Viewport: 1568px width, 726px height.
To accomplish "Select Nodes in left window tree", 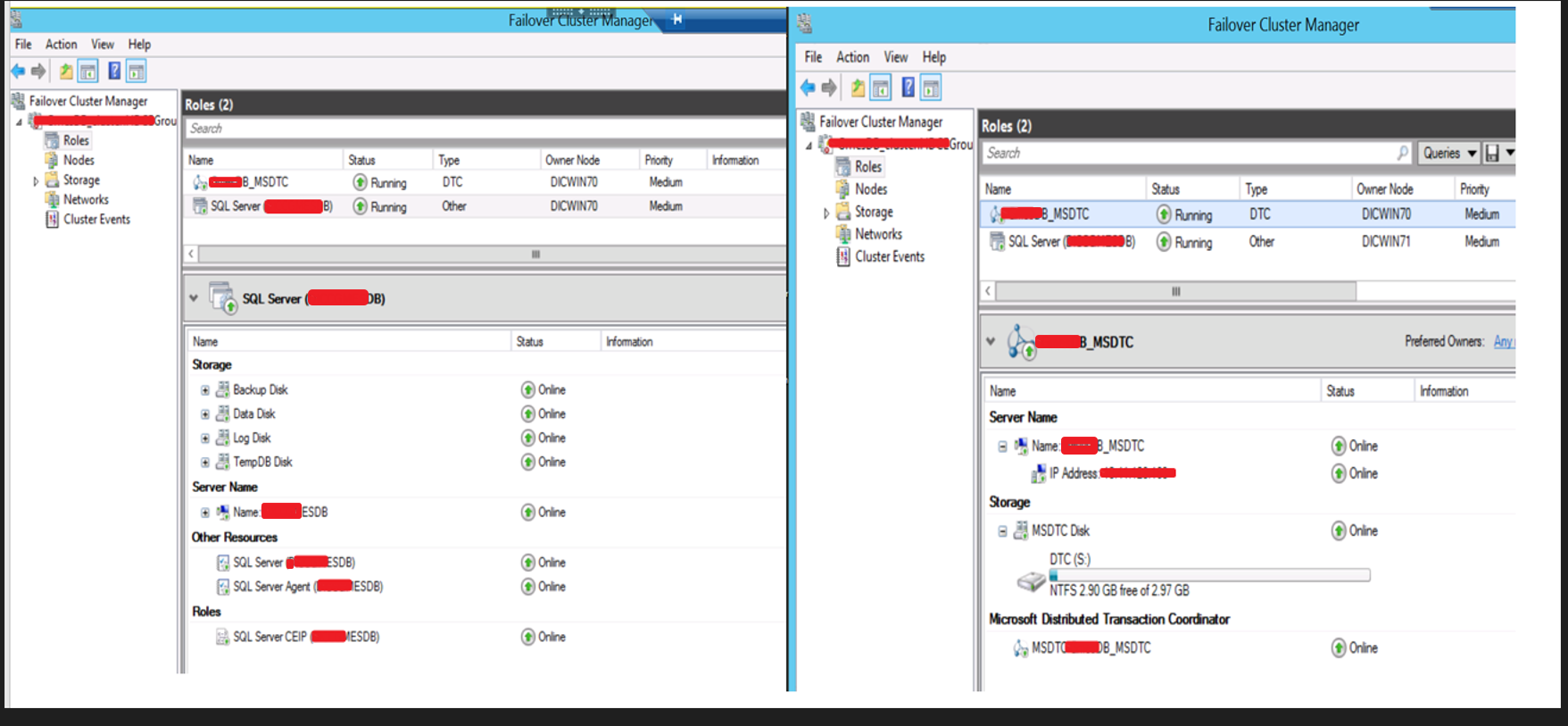I will pos(79,160).
